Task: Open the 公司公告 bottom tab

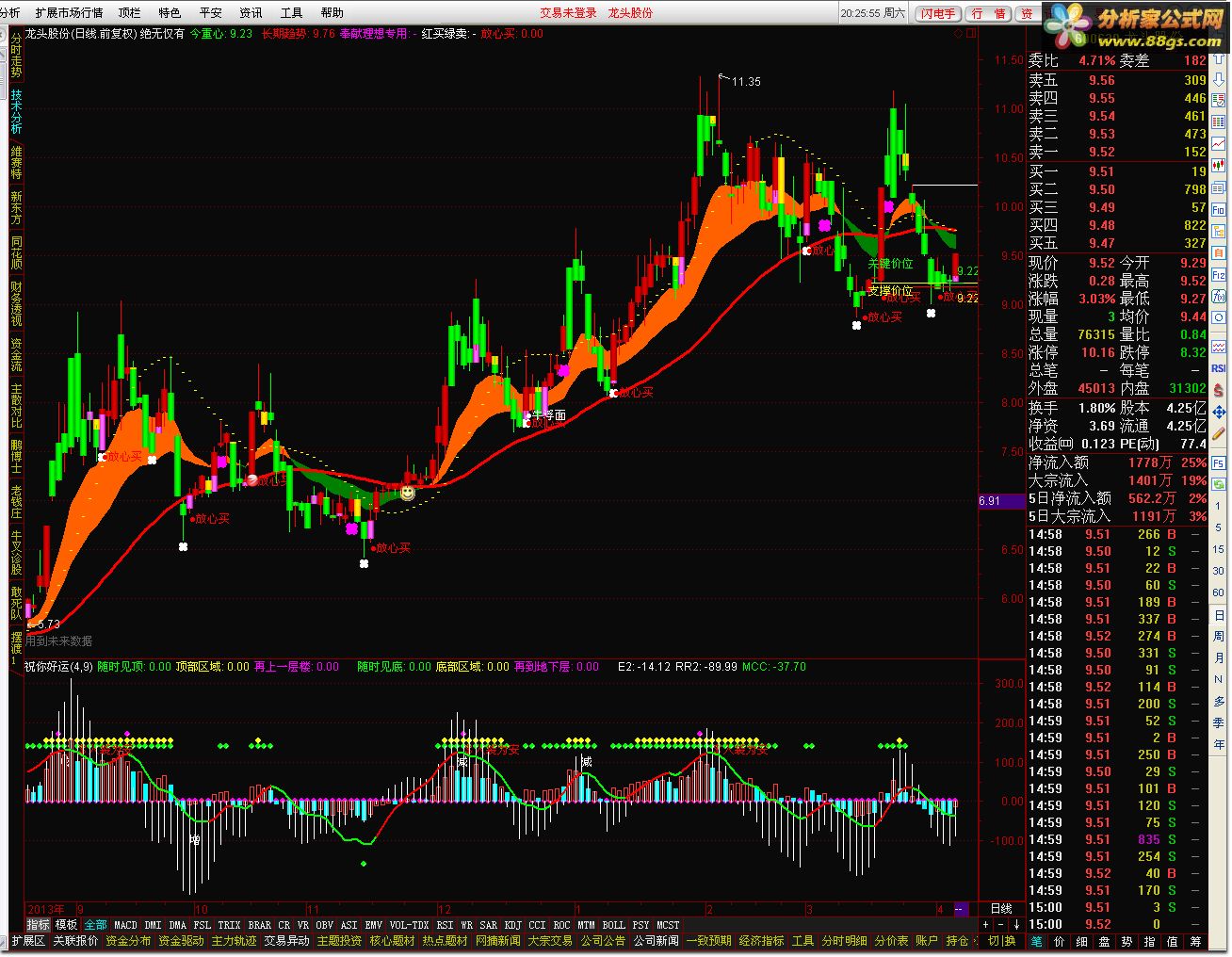Action: pos(602,940)
